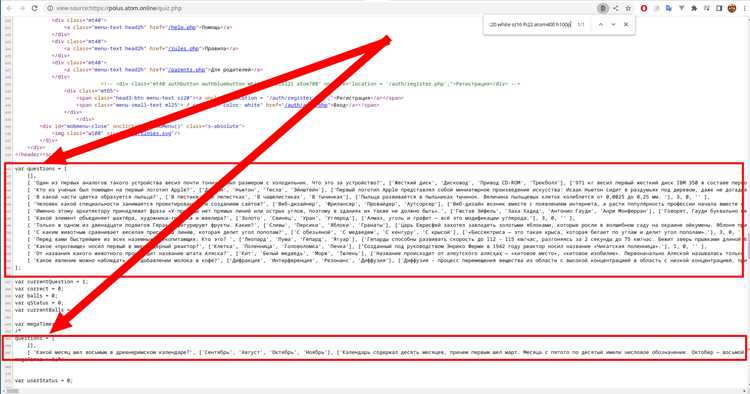Toggle the browser side panel icon
750x394 pixels.
pos(719,8)
